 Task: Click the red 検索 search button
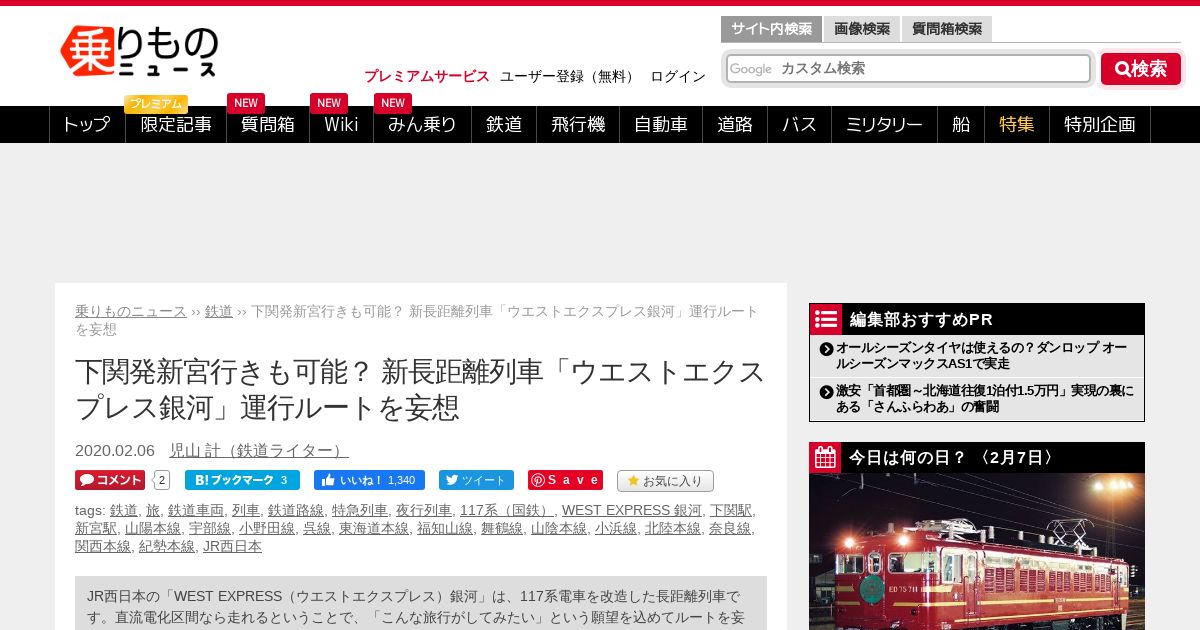coord(1141,69)
